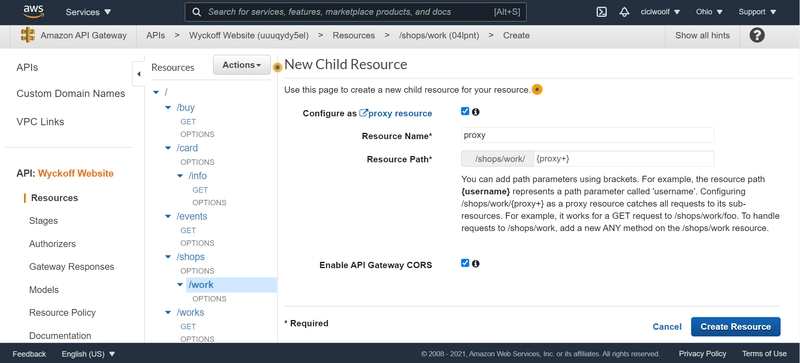Click the info icon beside CORS checkbox
The width and height of the screenshot is (800, 363).
click(476, 263)
